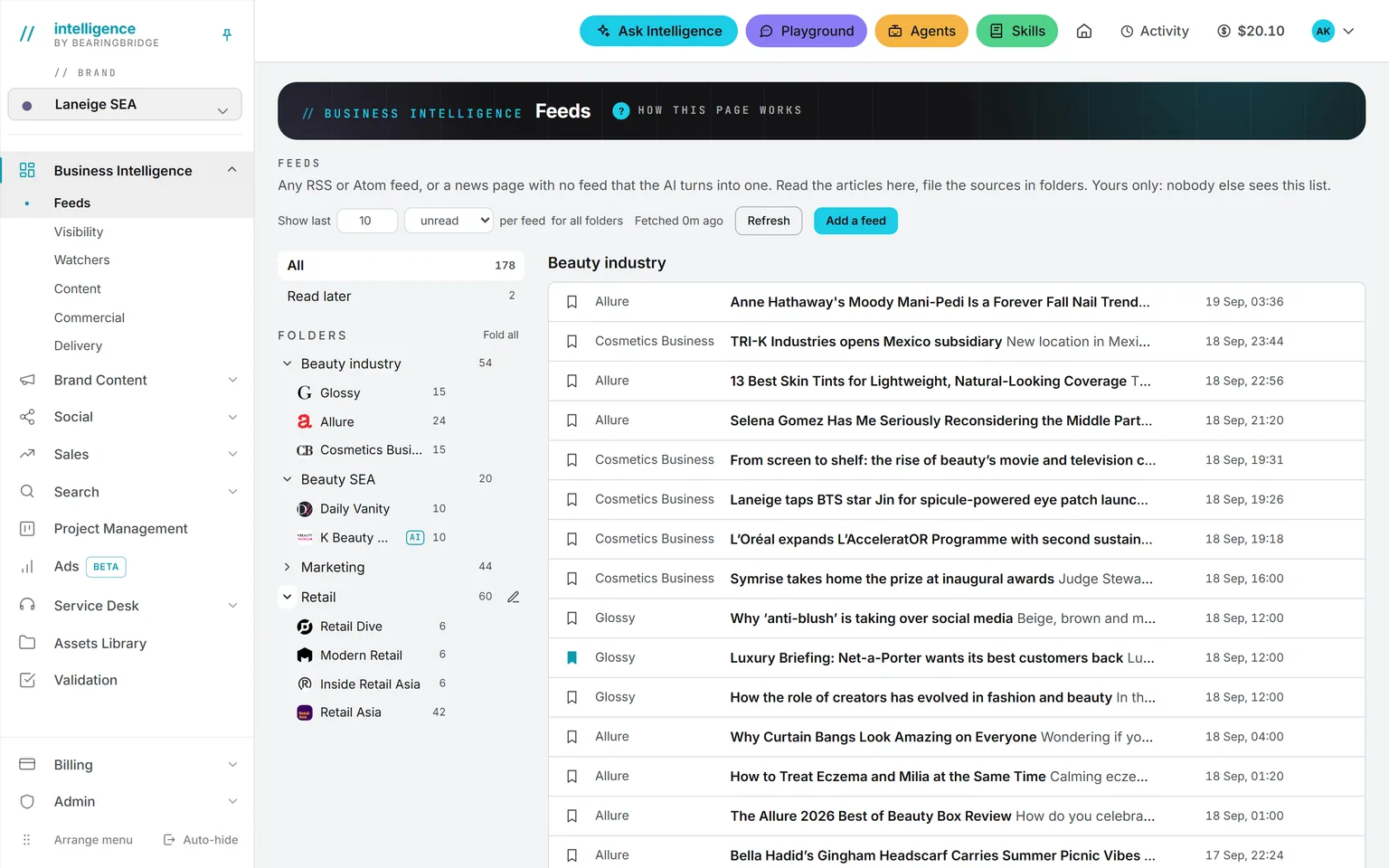The height and width of the screenshot is (868, 1389).
Task: Open Project Management in sidebar
Action: coord(121,529)
